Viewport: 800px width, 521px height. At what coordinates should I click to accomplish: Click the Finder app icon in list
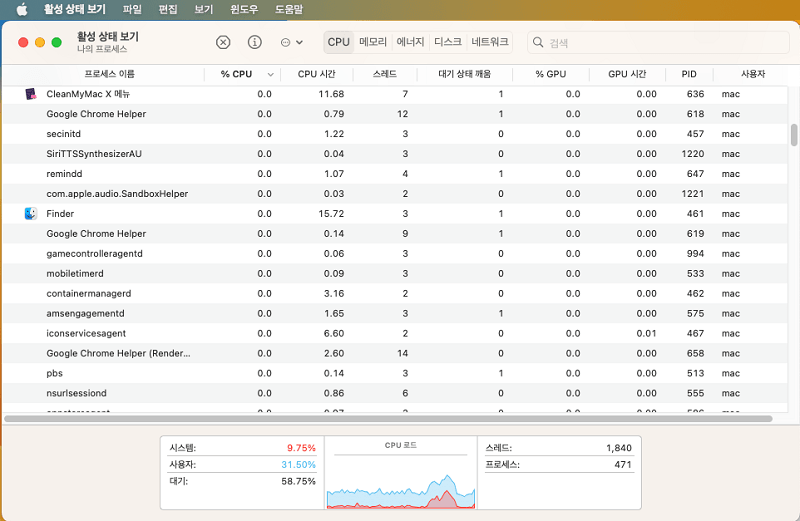(x=31, y=213)
